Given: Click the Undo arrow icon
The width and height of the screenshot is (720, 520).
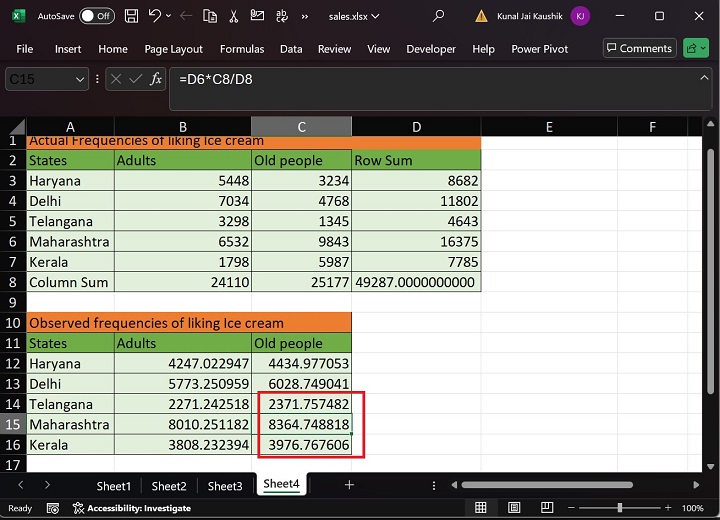Looking at the screenshot, I should [x=155, y=16].
